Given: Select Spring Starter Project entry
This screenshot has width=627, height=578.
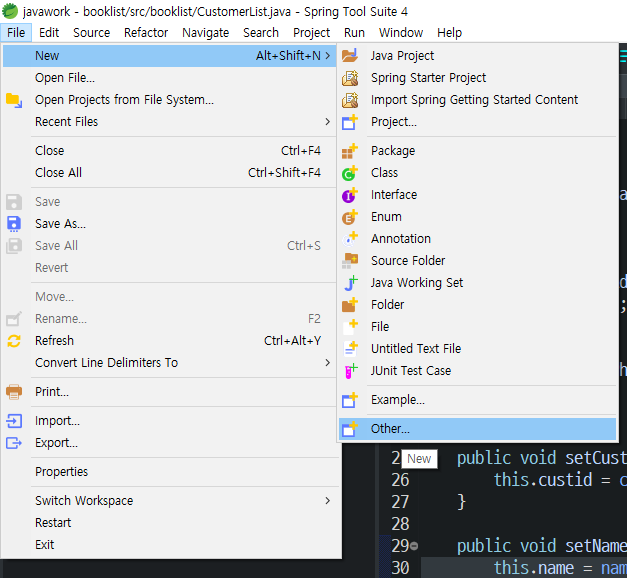Looking at the screenshot, I should pyautogui.click(x=477, y=78).
